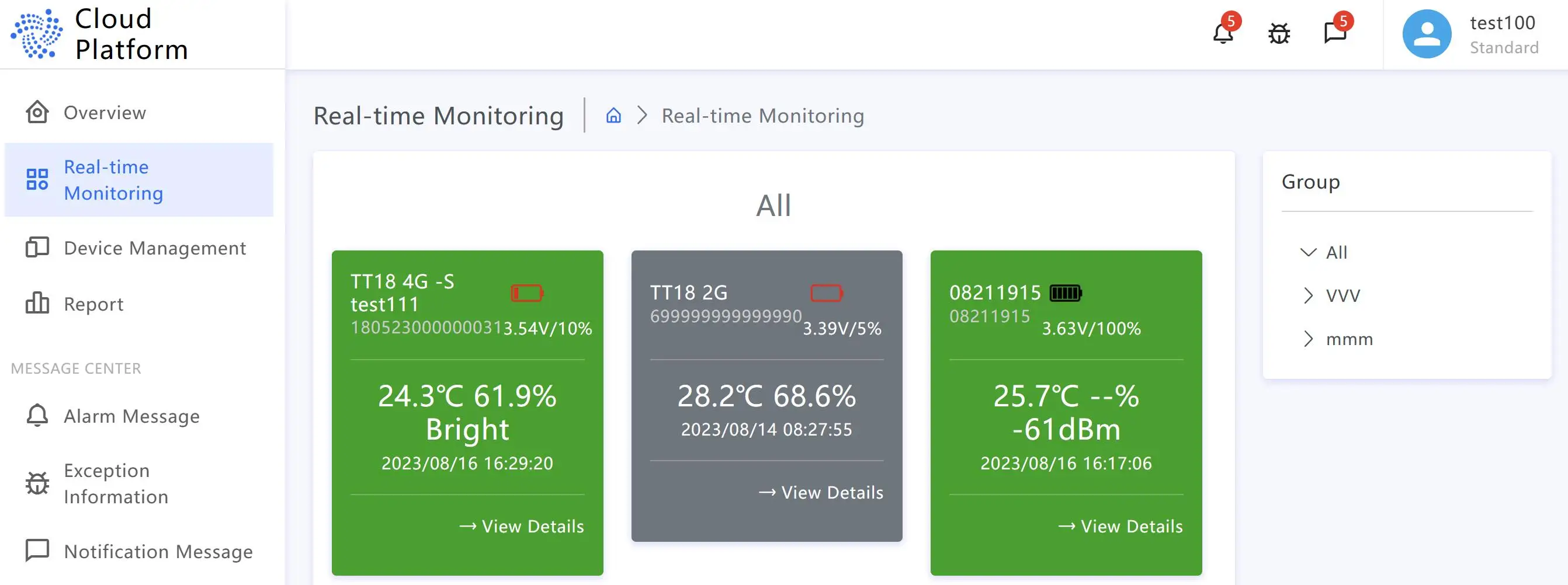
Task: Open the bug exception icon in header
Action: 1279,33
